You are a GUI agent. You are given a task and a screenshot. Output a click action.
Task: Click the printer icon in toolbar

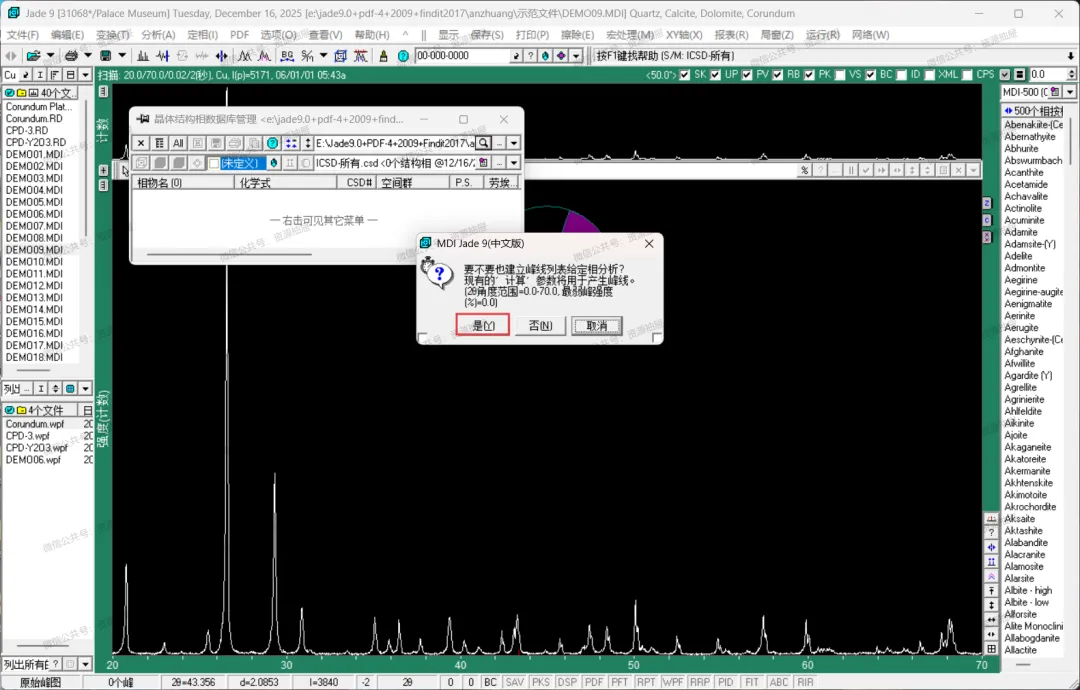pyautogui.click(x=70, y=56)
